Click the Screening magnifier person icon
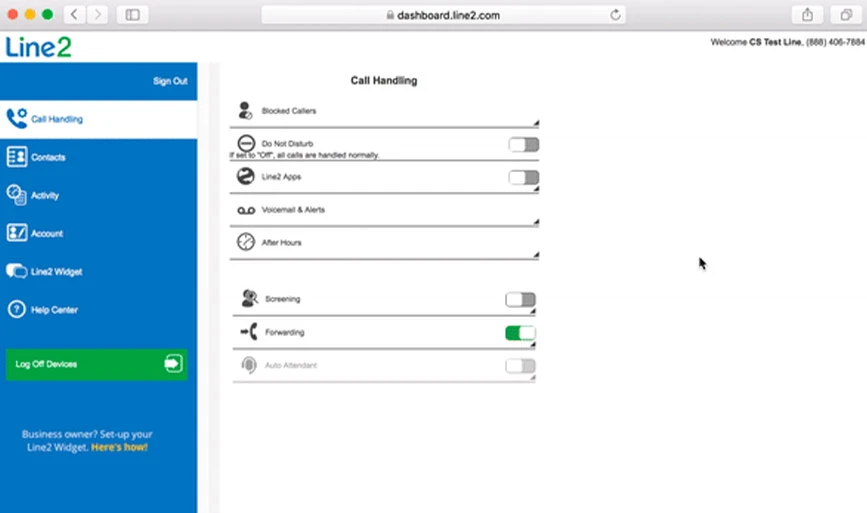Image resolution: width=867 pixels, height=513 pixels. pos(249,299)
